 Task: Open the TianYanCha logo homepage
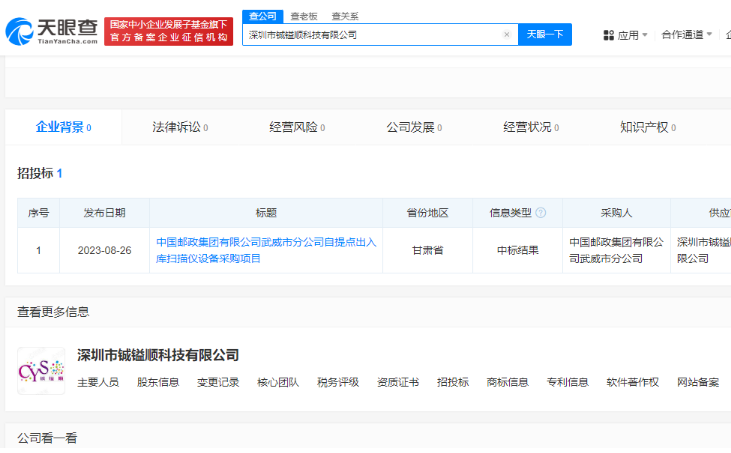[x=52, y=32]
